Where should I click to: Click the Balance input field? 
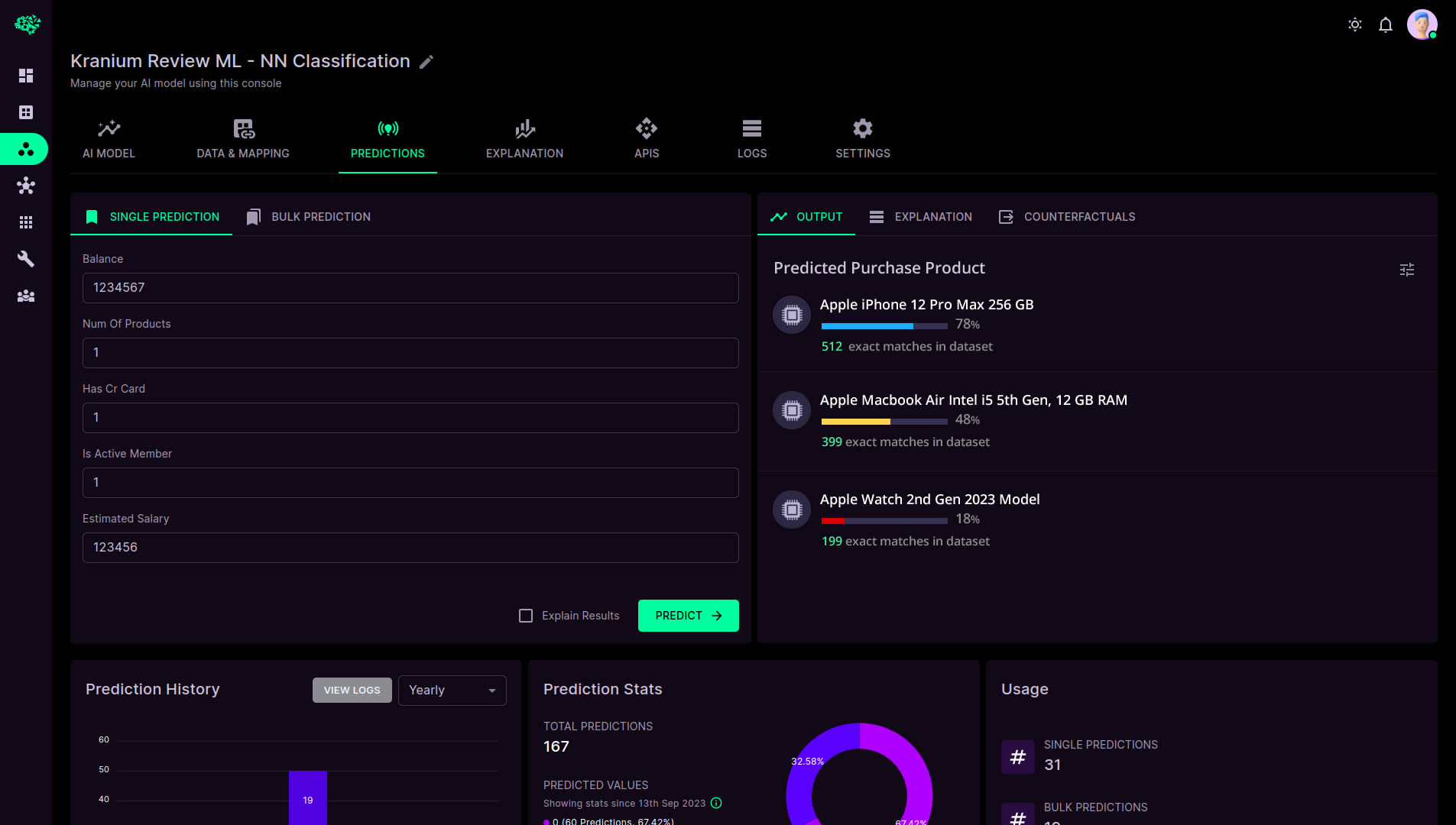410,288
